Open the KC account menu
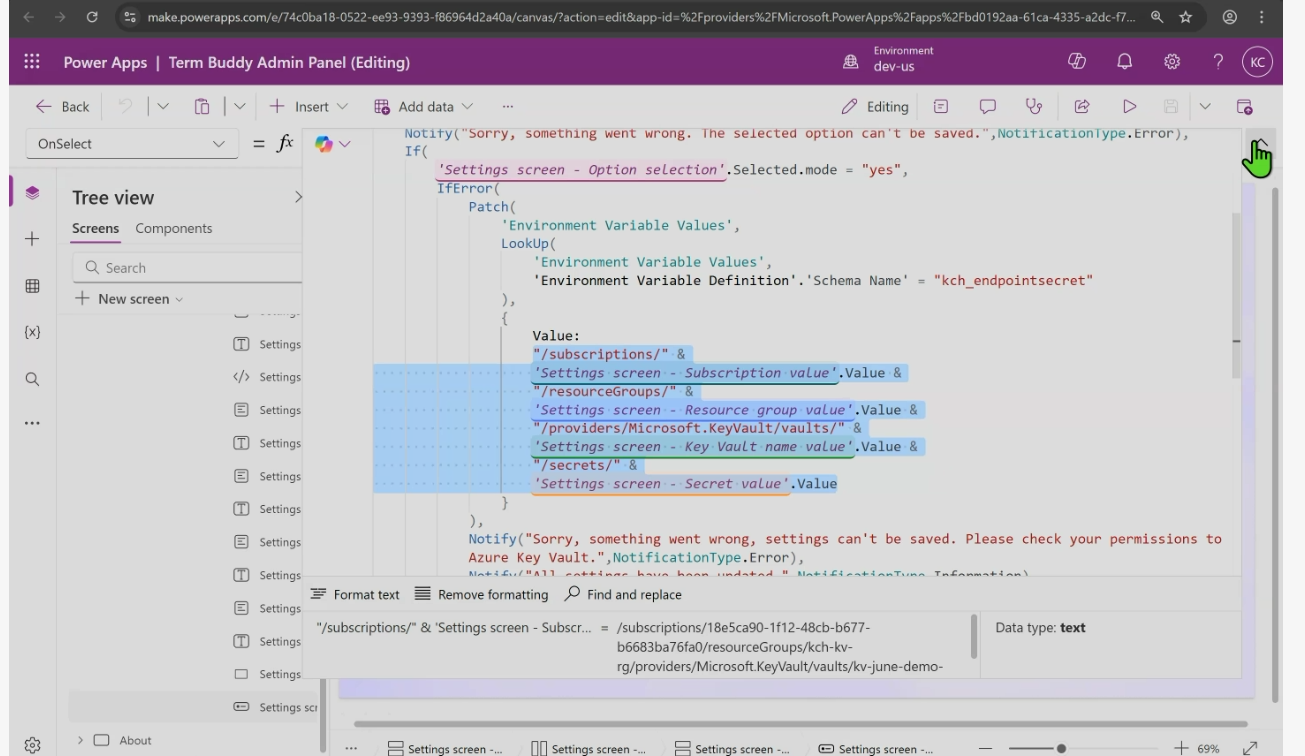 tap(1258, 62)
